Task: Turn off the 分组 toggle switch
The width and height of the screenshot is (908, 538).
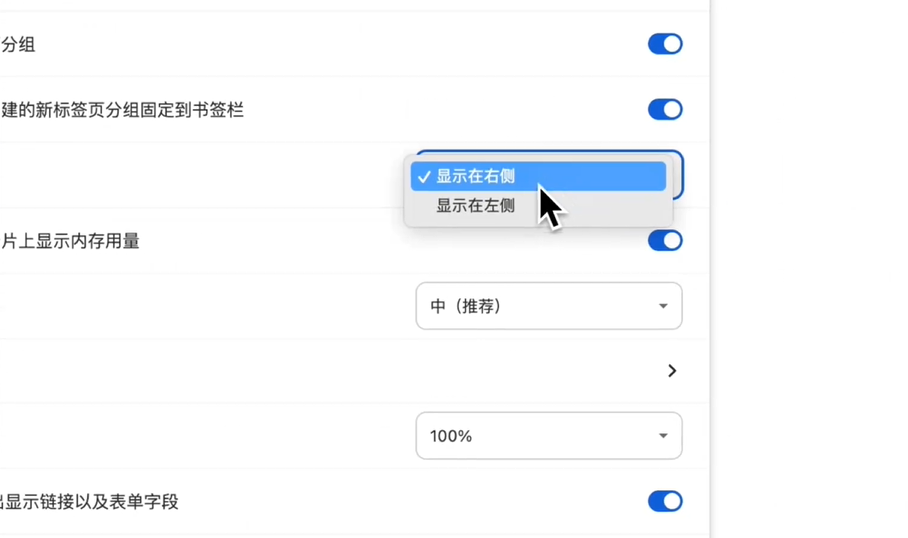Action: tap(665, 44)
